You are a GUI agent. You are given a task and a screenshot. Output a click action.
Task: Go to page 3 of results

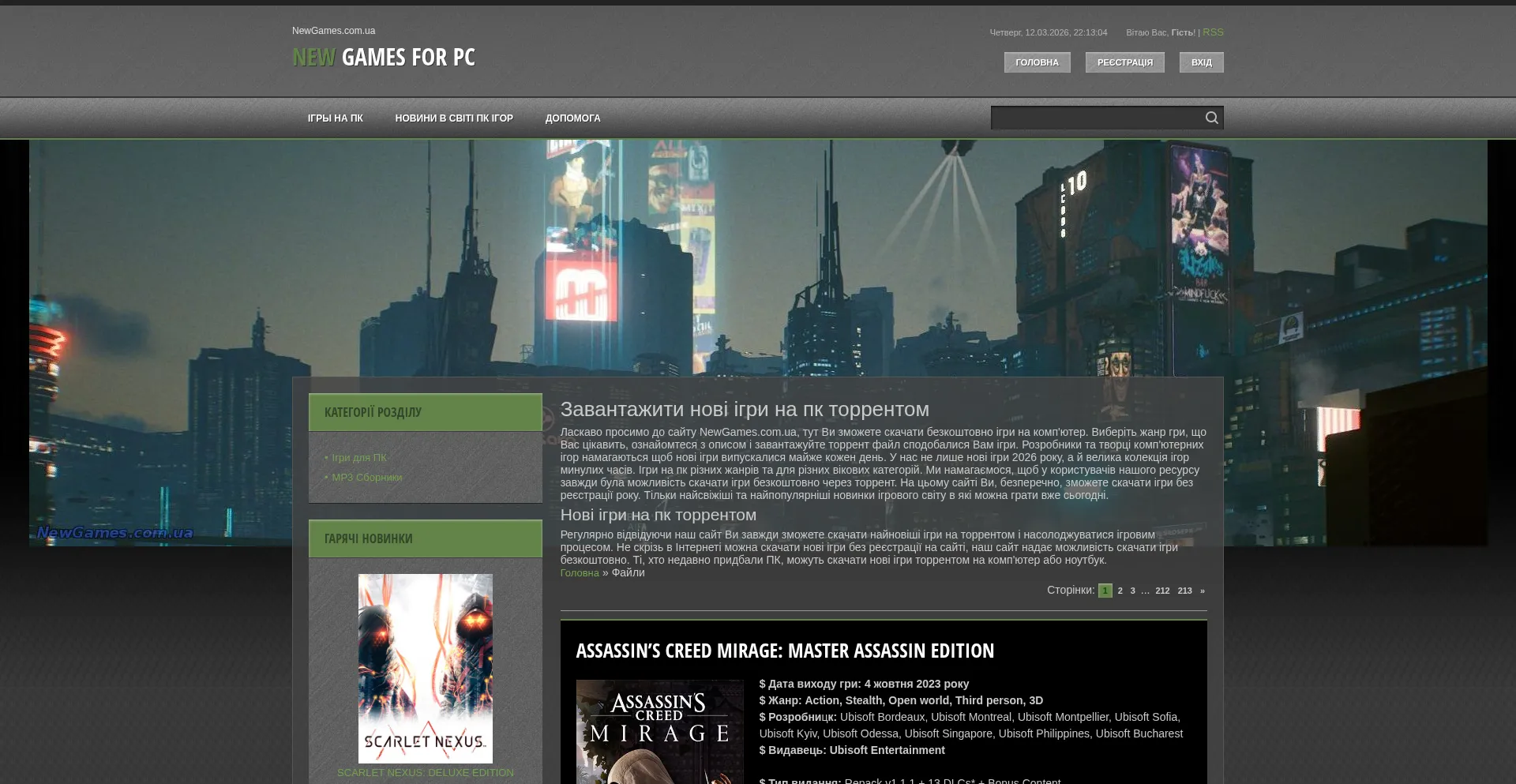pyautogui.click(x=1132, y=591)
